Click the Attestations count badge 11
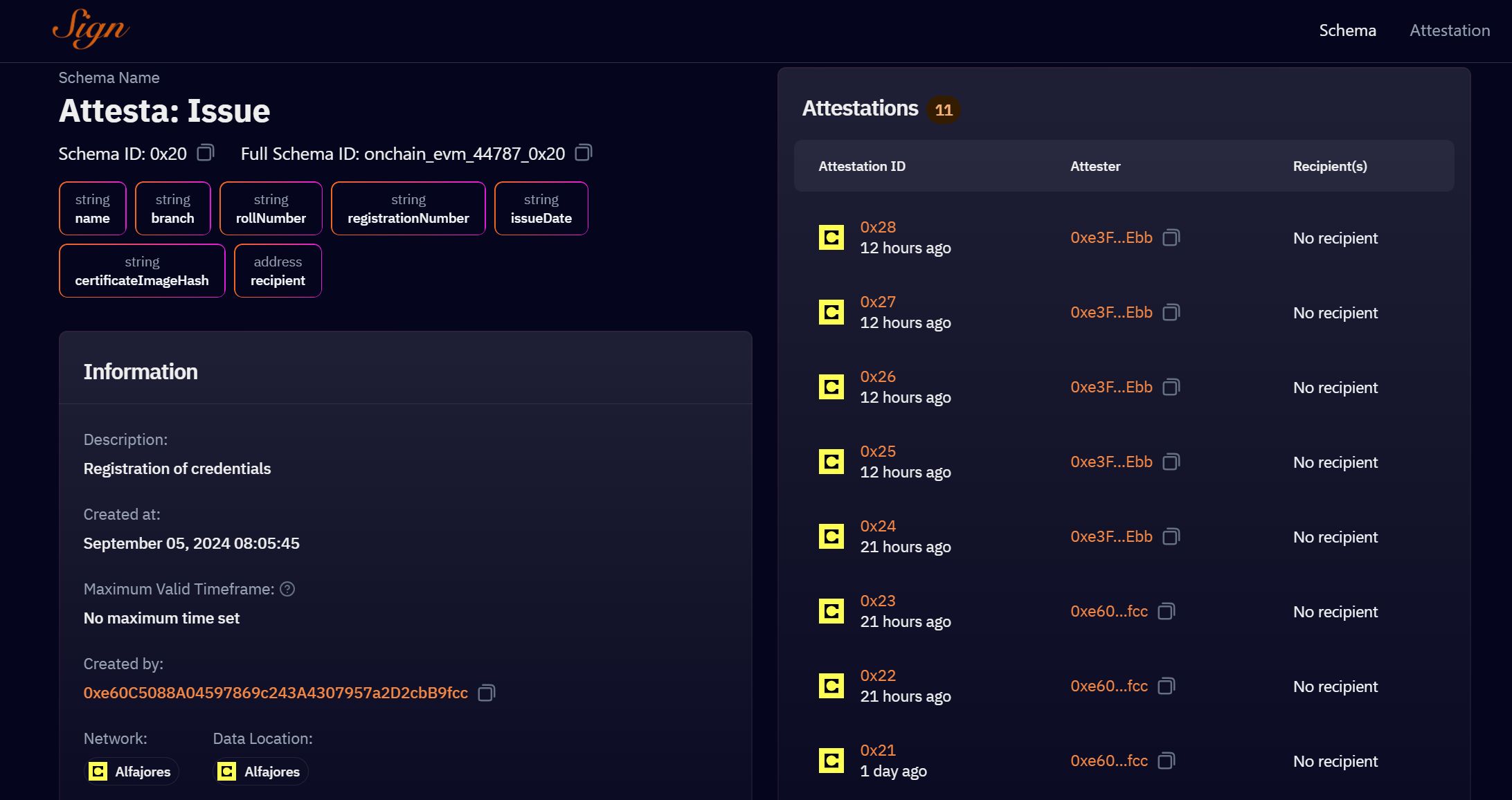Screen dimensions: 1512x800 tap(944, 109)
